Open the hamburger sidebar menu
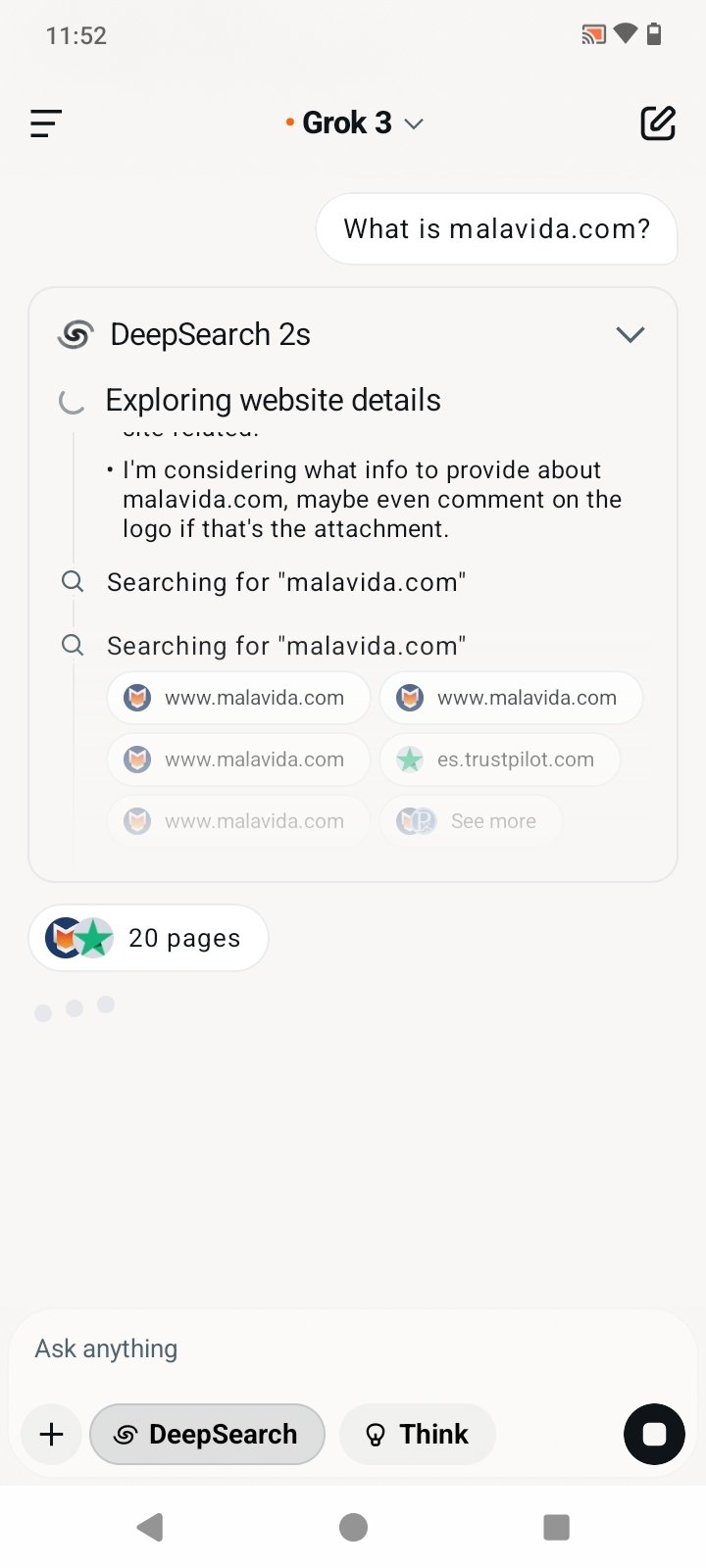Image resolution: width=706 pixels, height=1568 pixels. point(46,123)
